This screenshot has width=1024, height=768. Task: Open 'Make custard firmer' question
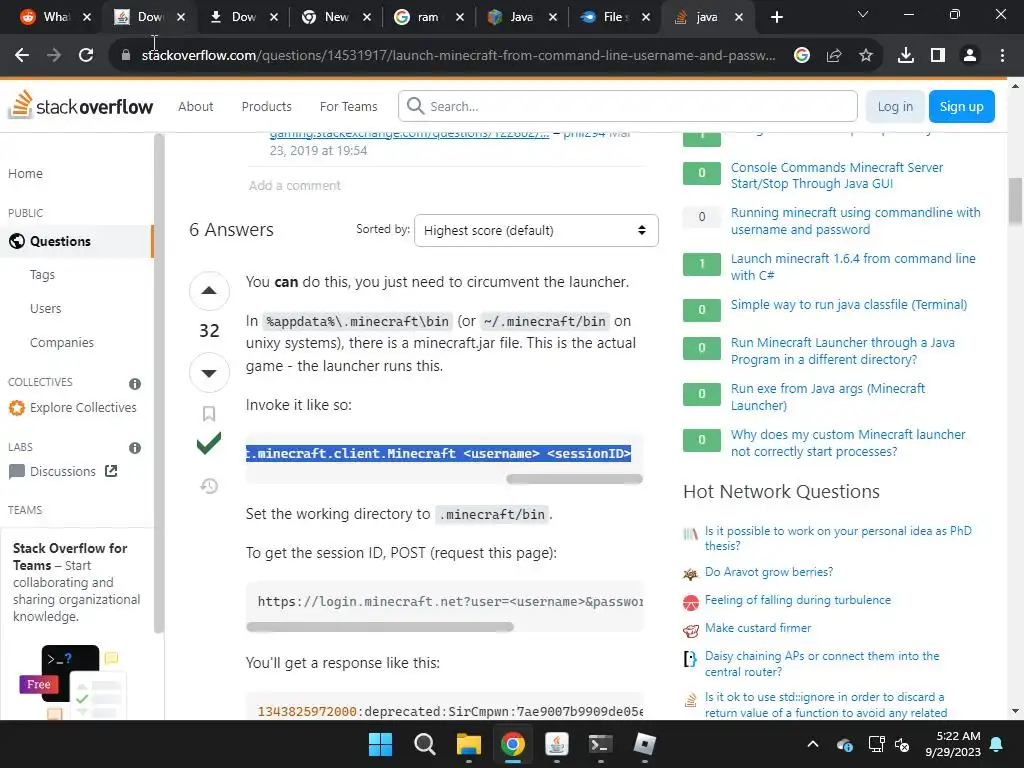pyautogui.click(x=758, y=628)
